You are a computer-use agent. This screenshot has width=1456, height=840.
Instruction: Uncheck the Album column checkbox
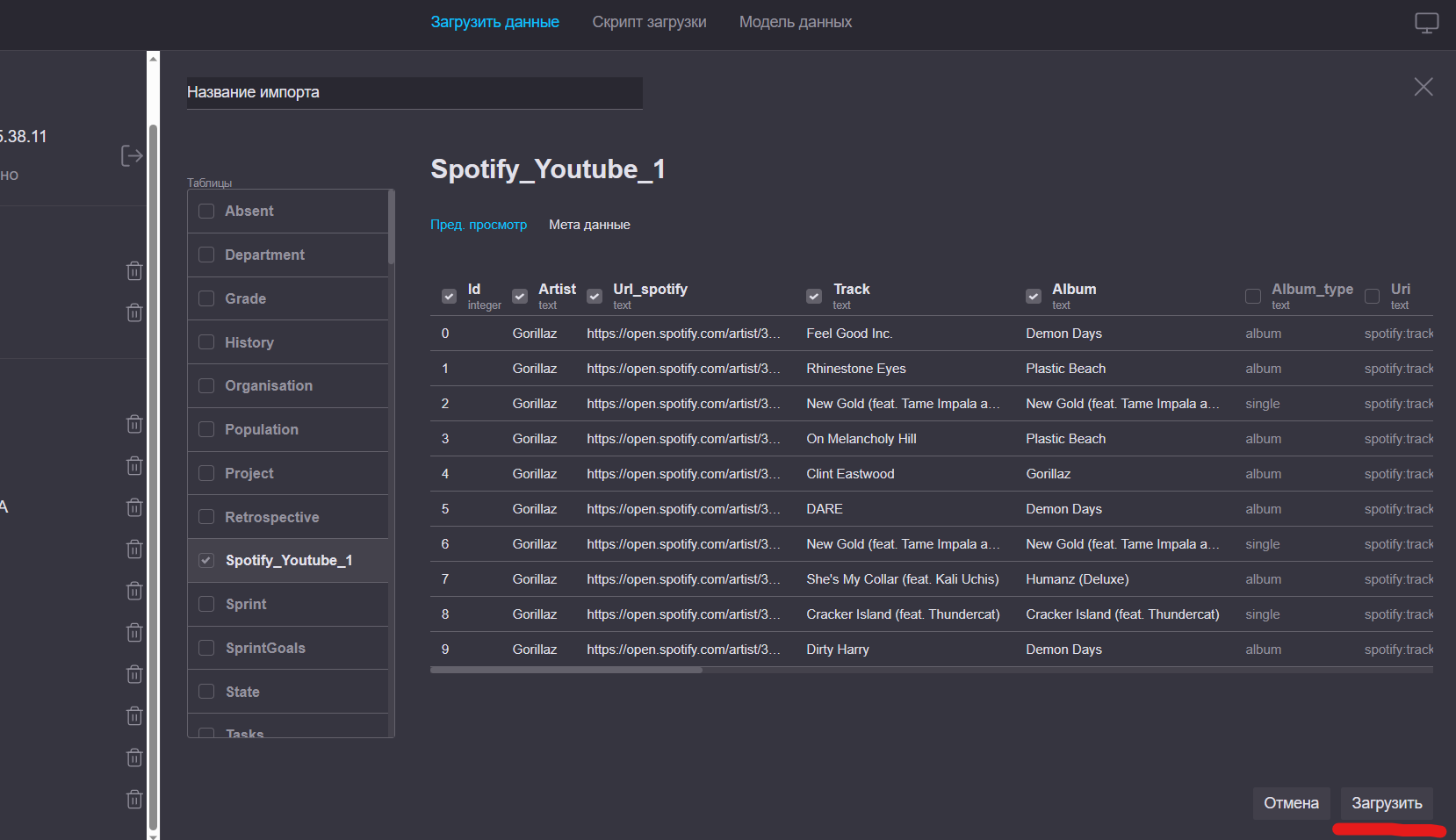pyautogui.click(x=1034, y=297)
